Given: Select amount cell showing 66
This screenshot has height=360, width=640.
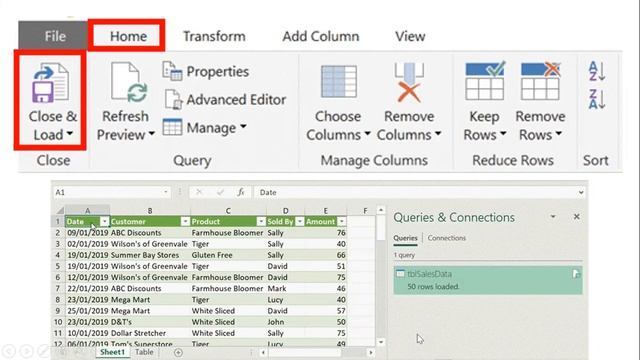Looking at the screenshot, I should click(326, 255).
